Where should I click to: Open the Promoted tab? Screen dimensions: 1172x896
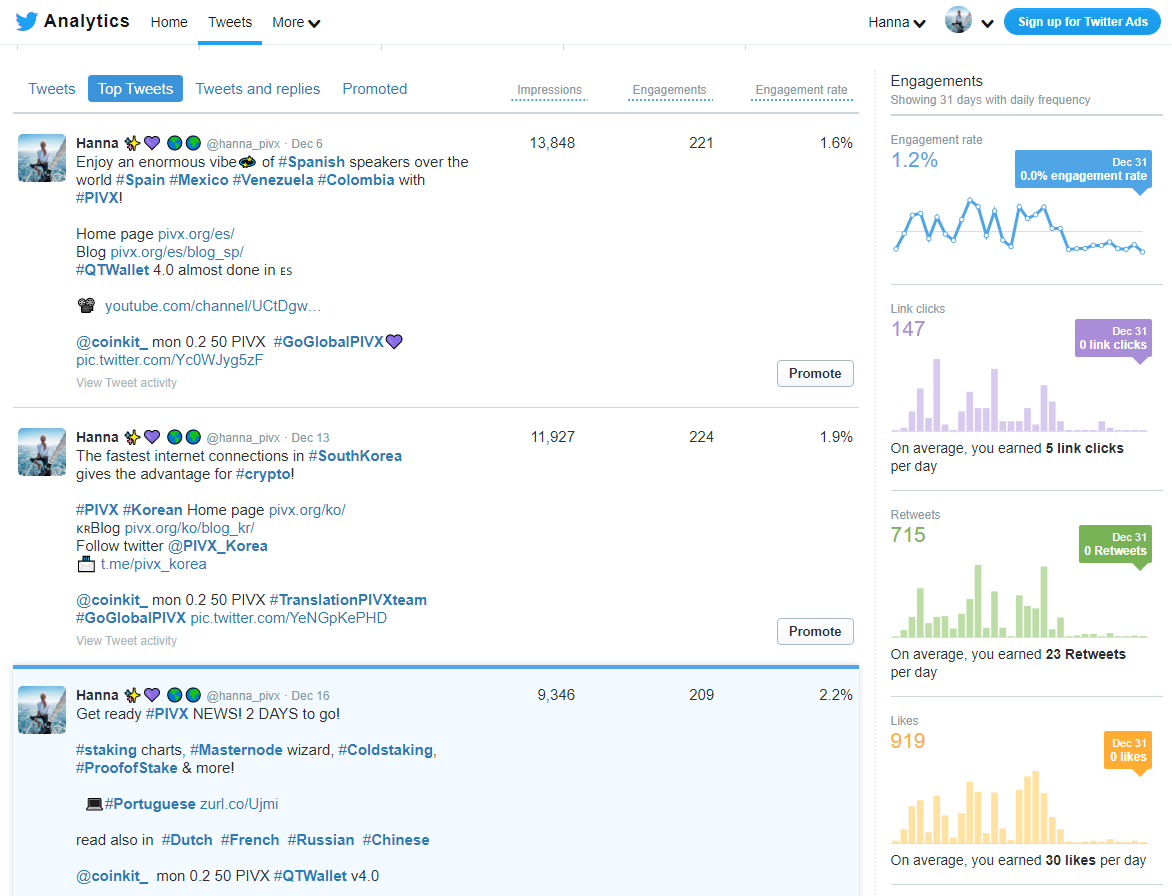[x=374, y=89]
